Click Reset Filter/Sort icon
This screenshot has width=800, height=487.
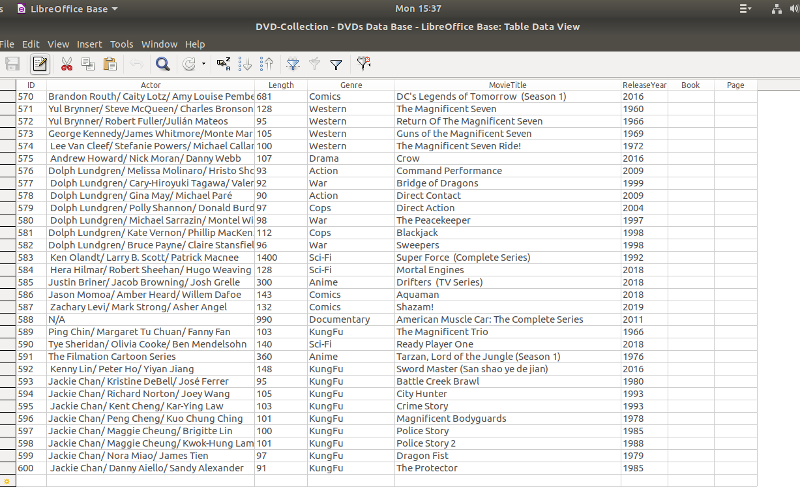point(363,63)
